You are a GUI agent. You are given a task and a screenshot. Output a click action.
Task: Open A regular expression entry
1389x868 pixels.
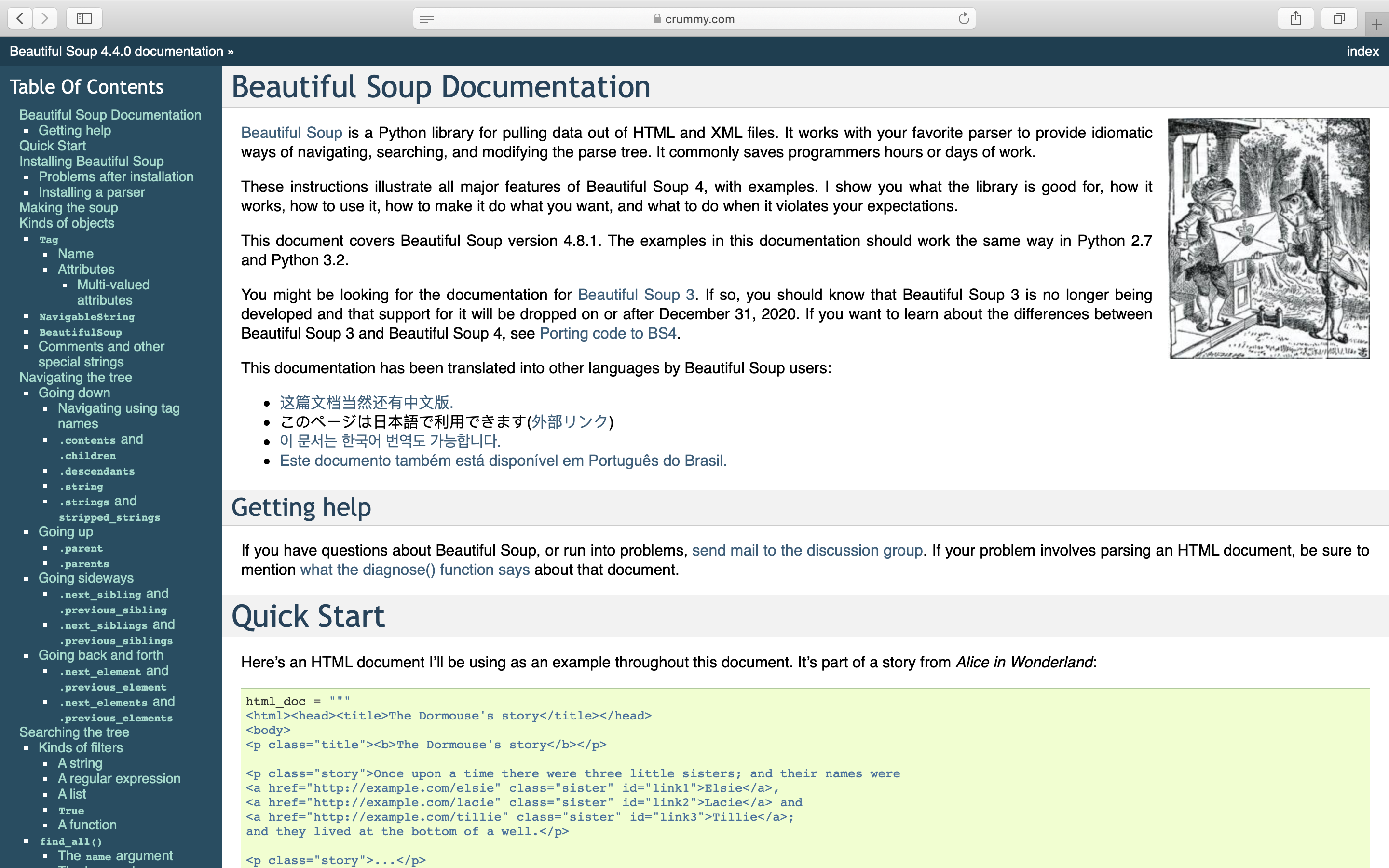coord(119,778)
